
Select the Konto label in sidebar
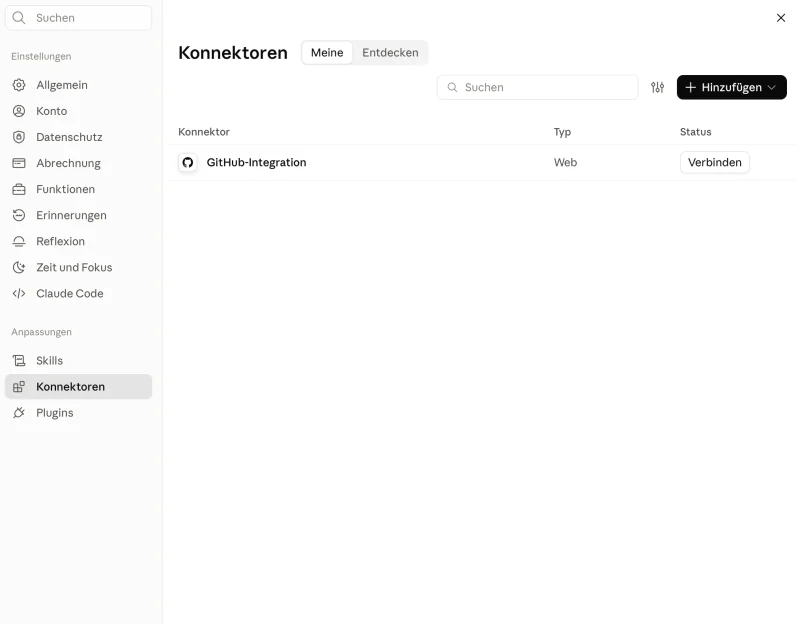[52, 111]
